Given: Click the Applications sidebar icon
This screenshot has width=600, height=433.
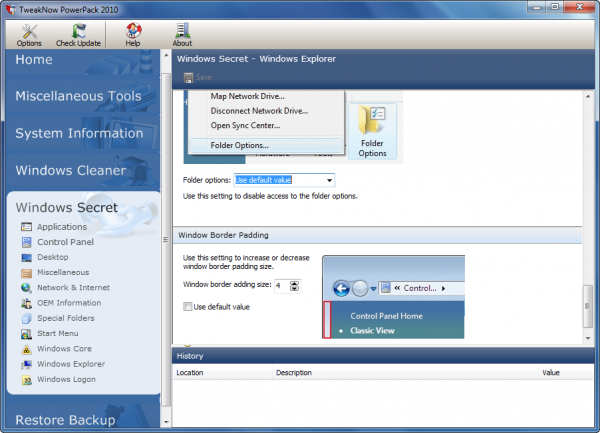Looking at the screenshot, I should pos(26,227).
